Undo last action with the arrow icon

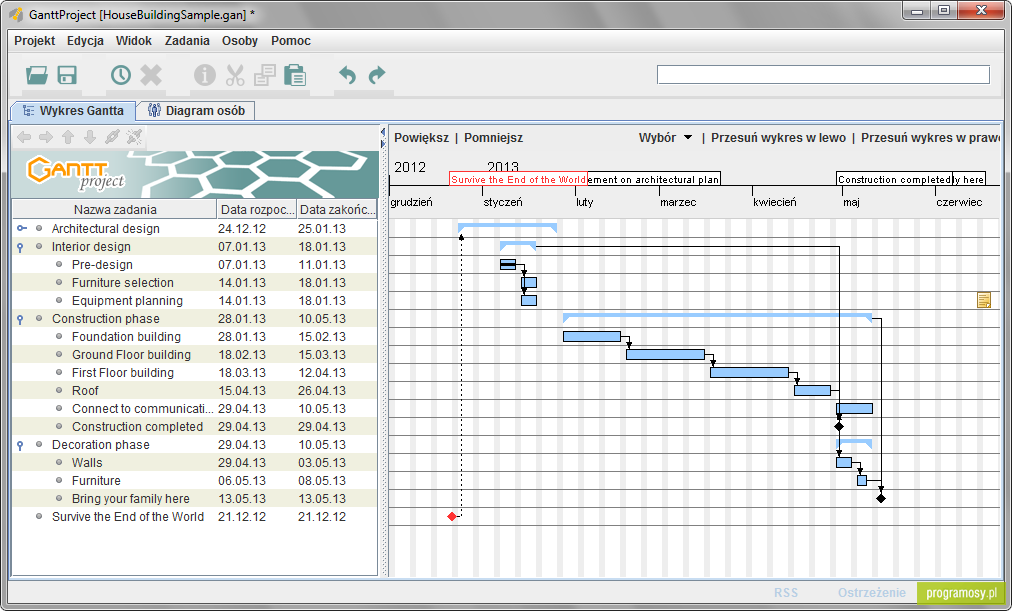click(347, 75)
